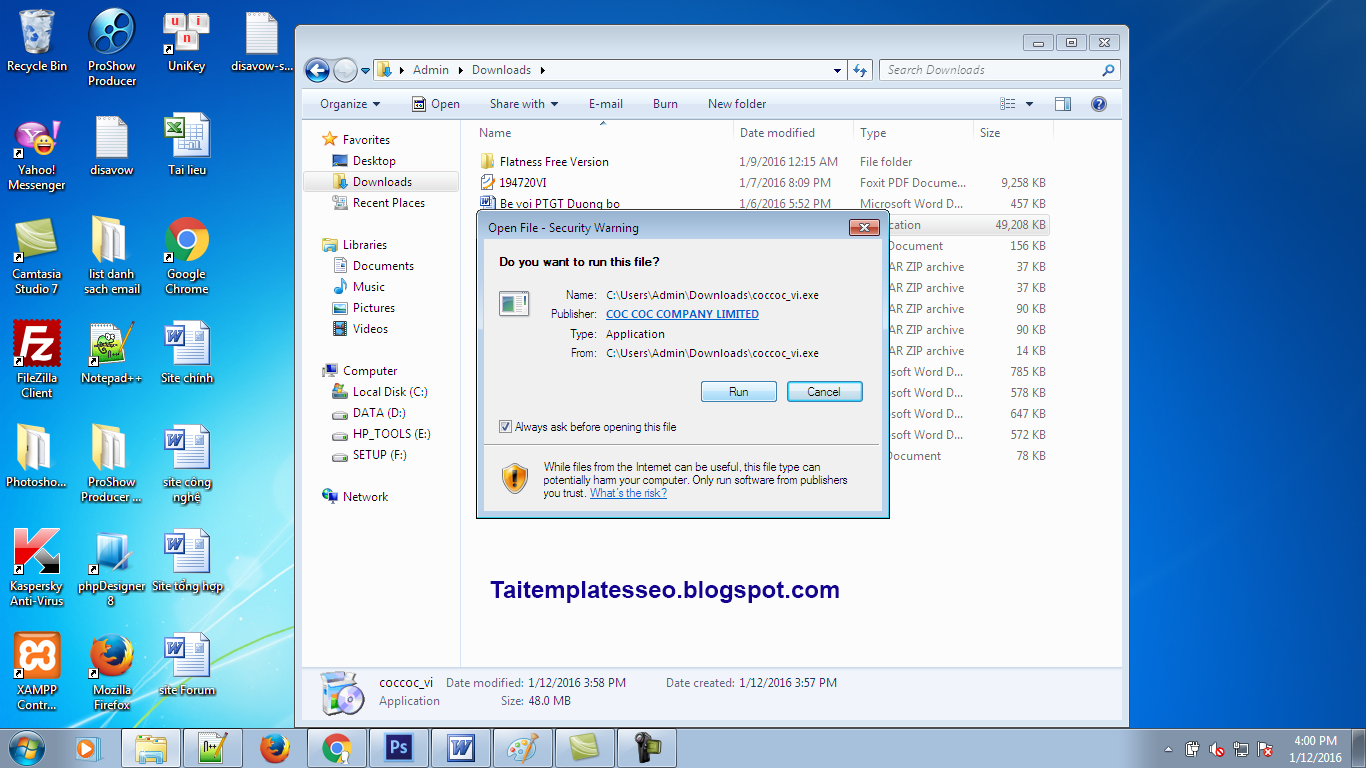The width and height of the screenshot is (1366, 768).
Task: Uncheck 'Always ask before opening this file'
Action: [x=506, y=426]
